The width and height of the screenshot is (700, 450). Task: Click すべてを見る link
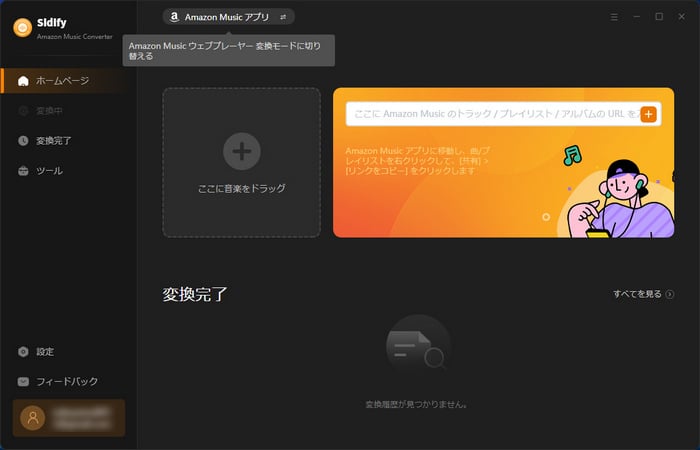[637, 294]
